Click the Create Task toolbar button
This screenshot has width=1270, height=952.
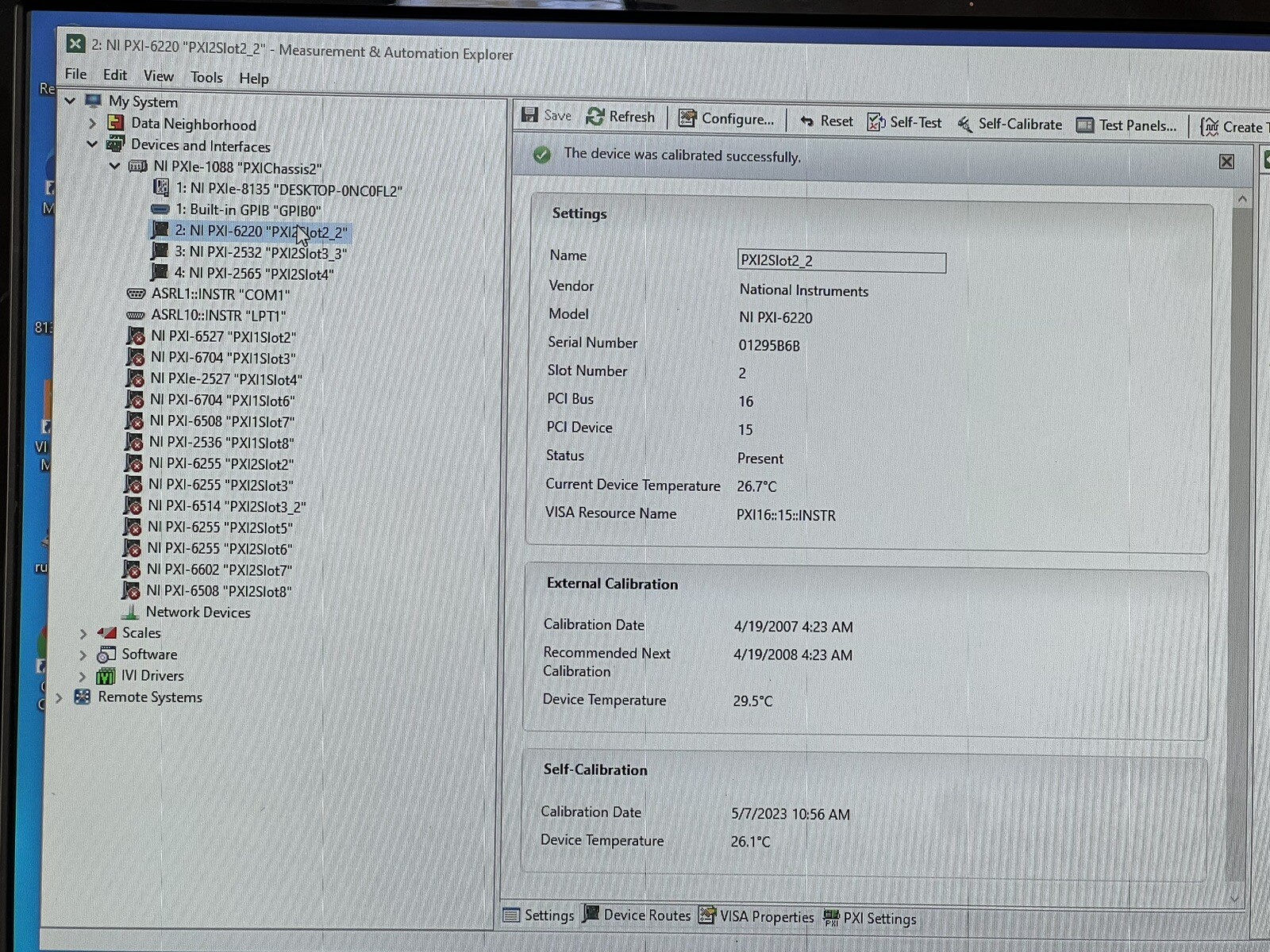1235,127
